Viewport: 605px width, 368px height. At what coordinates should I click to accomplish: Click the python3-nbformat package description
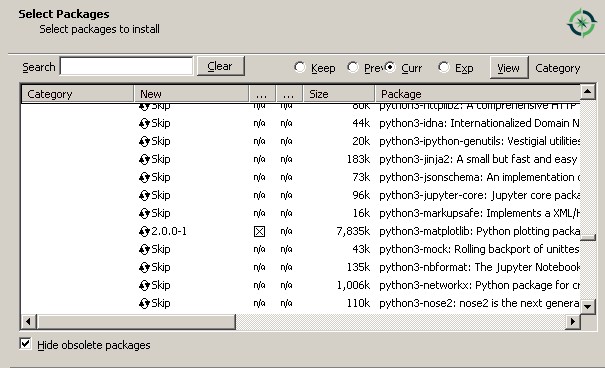tap(479, 267)
